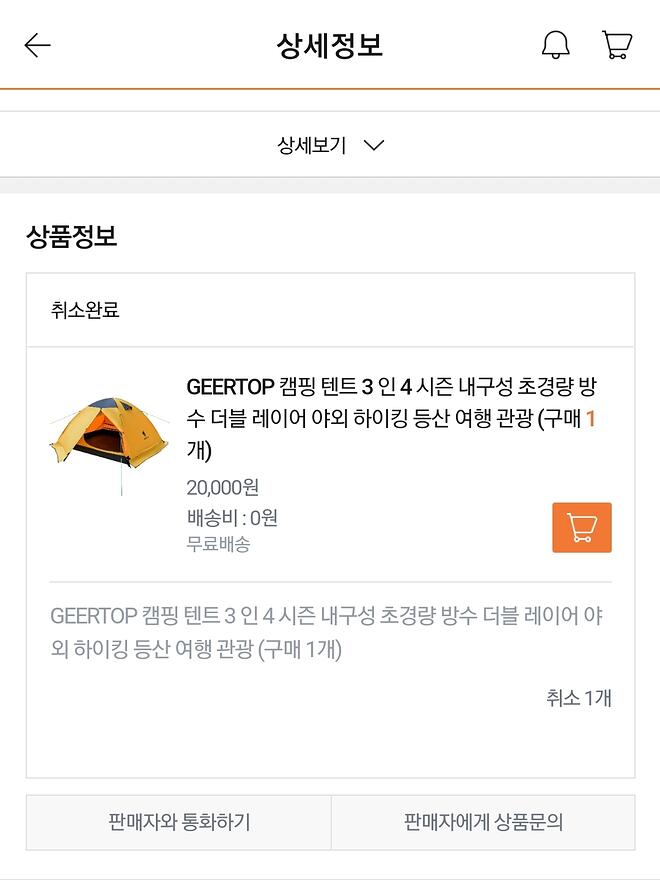
Task: Open the shopping cart in the header
Action: pos(617,46)
